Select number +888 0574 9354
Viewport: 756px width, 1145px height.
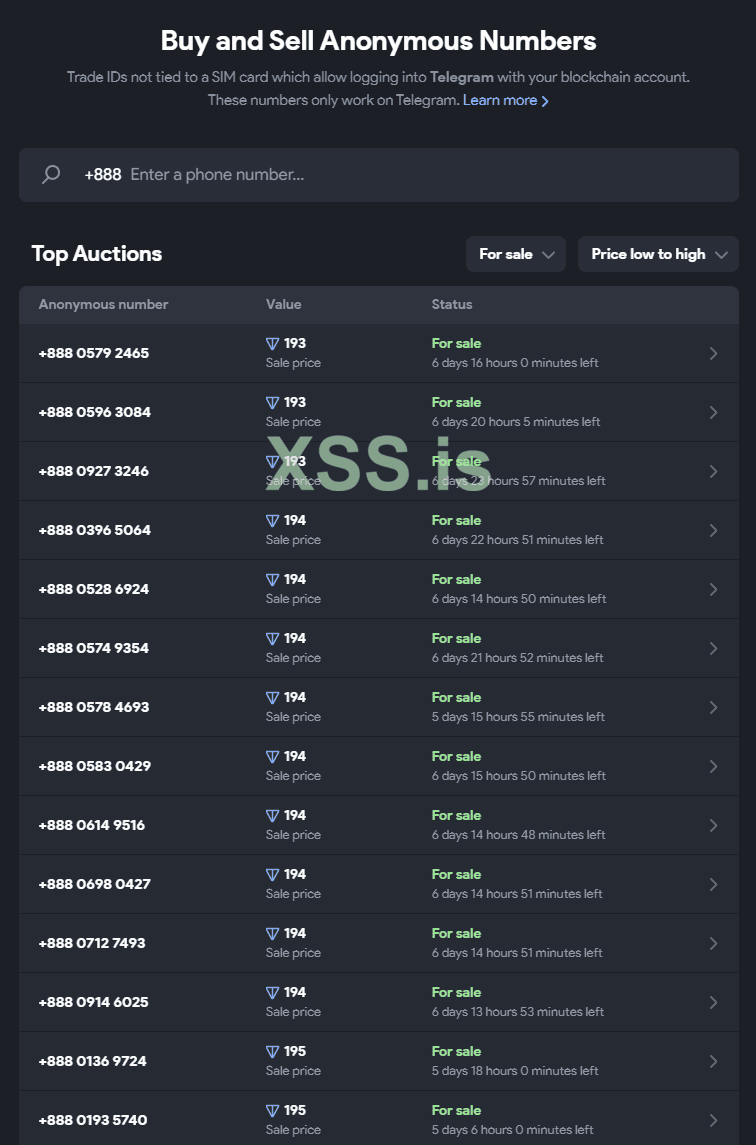point(94,648)
